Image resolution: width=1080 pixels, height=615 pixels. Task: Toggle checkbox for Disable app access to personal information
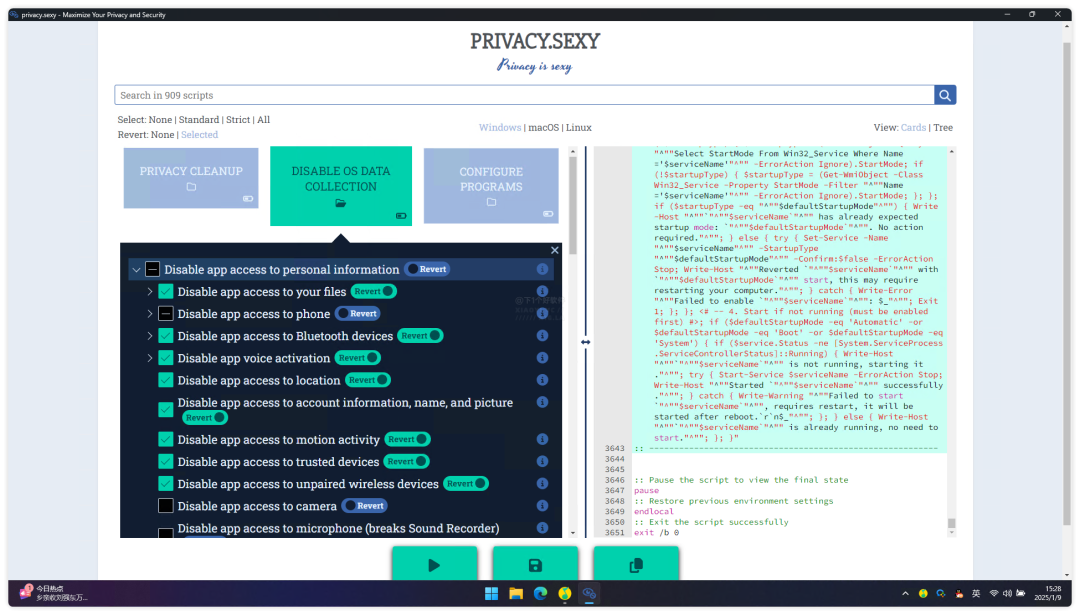153,269
